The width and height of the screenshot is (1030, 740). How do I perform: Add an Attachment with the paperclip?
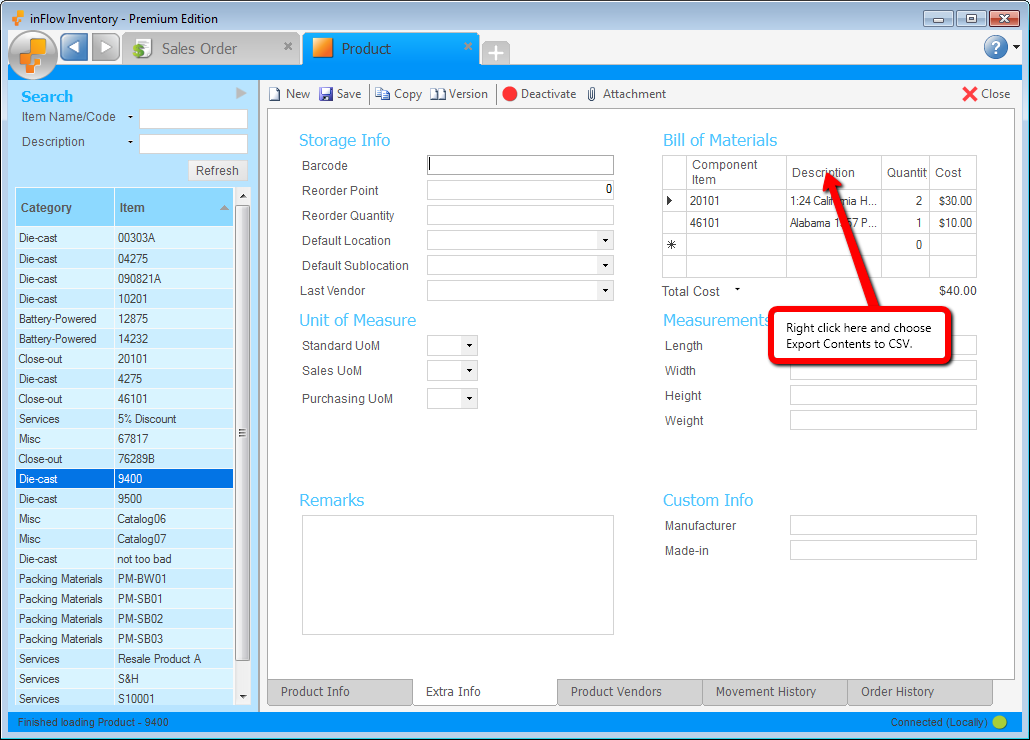point(626,94)
